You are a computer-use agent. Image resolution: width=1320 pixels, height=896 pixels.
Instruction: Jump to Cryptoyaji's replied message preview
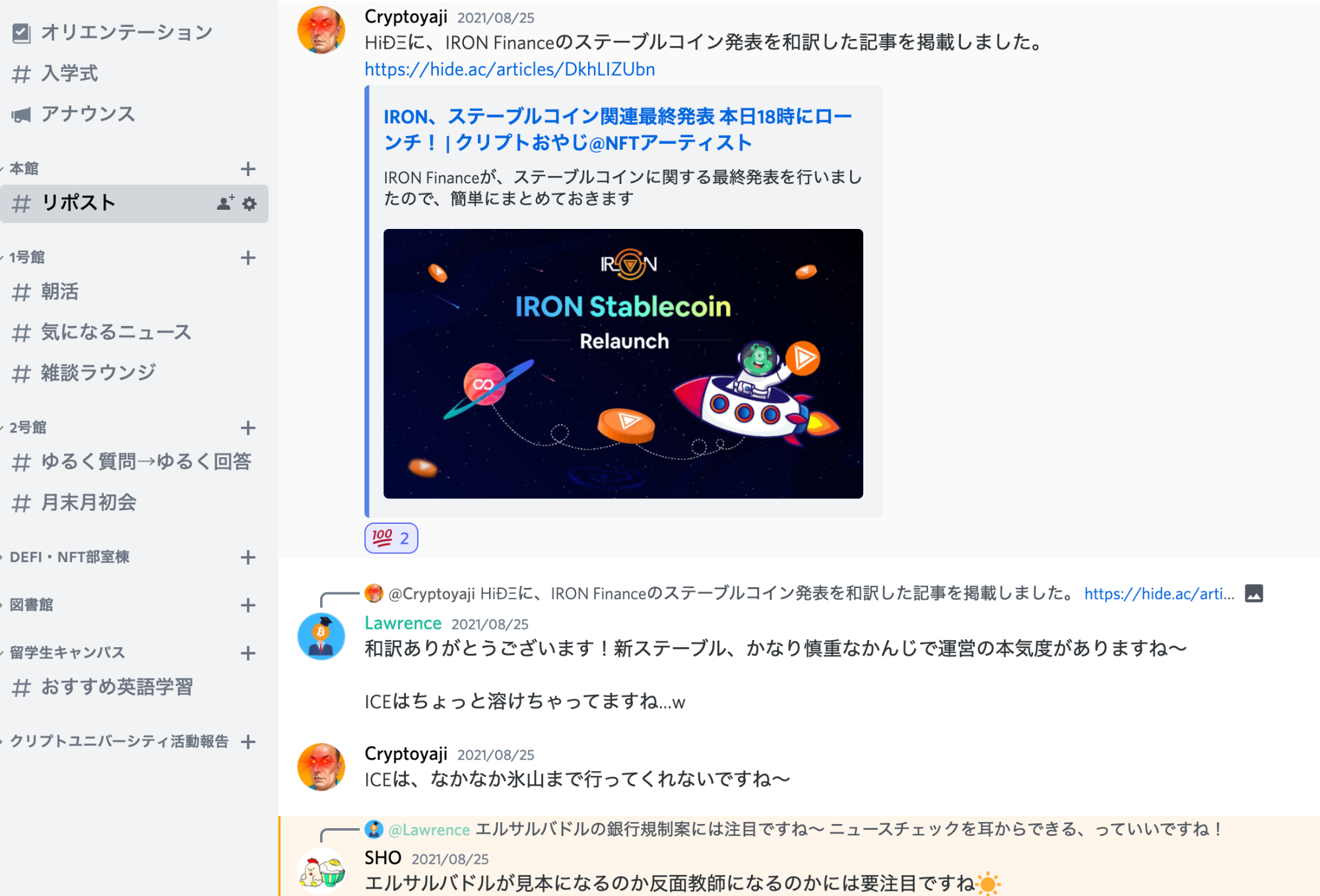pos(731,594)
